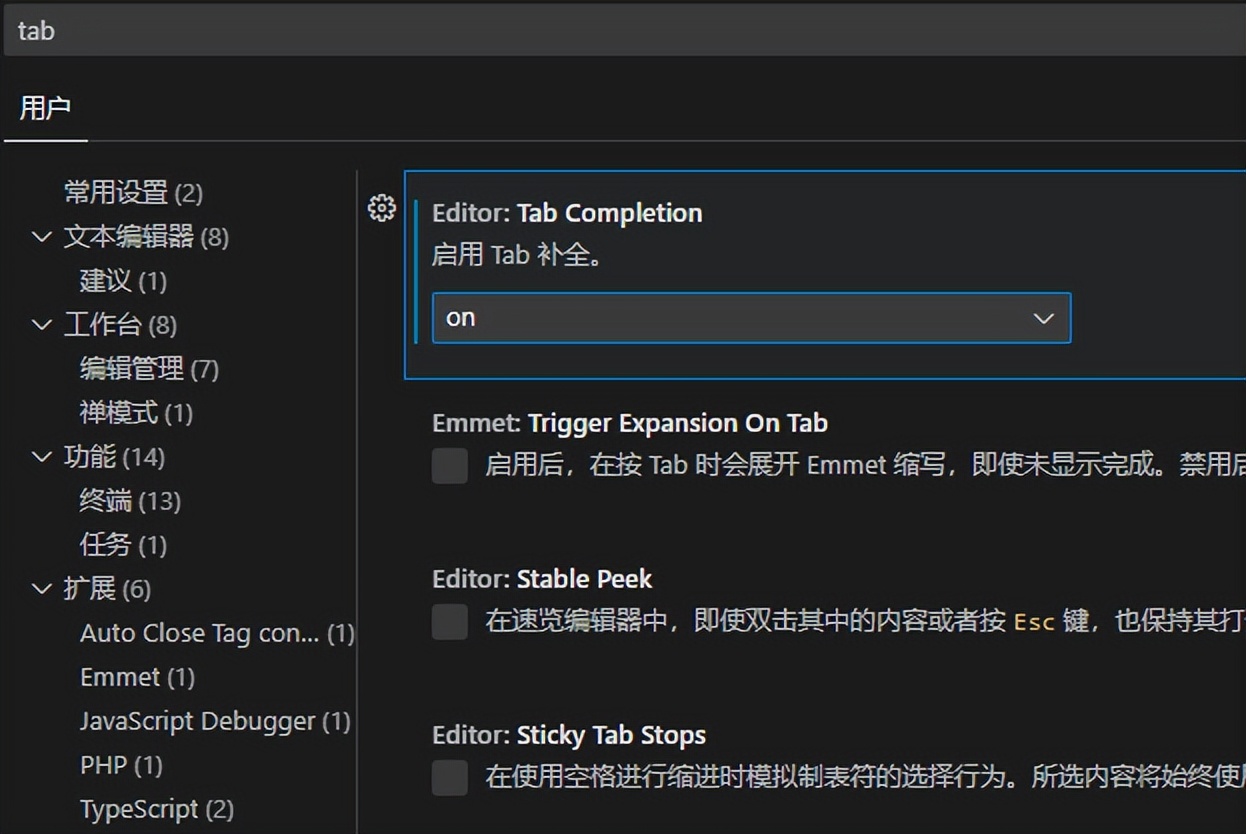Enable Emmet: Trigger Expansion On Tab
Screen dimensions: 1246x834
pyautogui.click(x=449, y=465)
